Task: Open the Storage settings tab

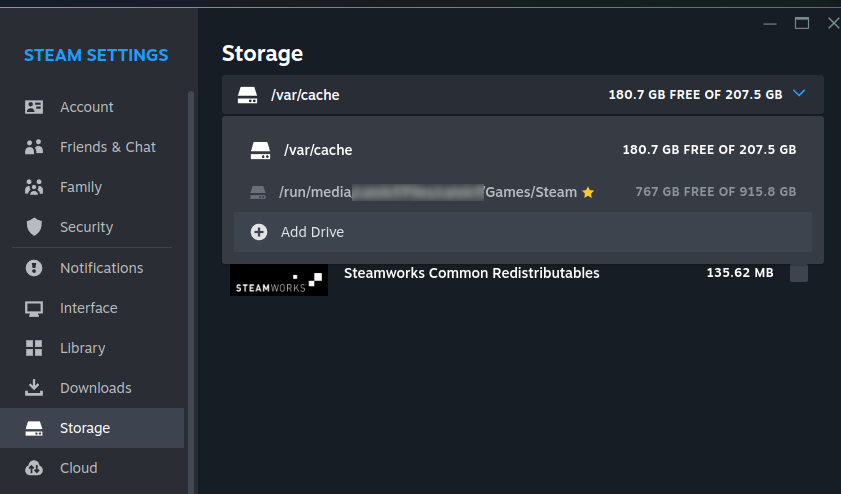Action: pyautogui.click(x=84, y=428)
